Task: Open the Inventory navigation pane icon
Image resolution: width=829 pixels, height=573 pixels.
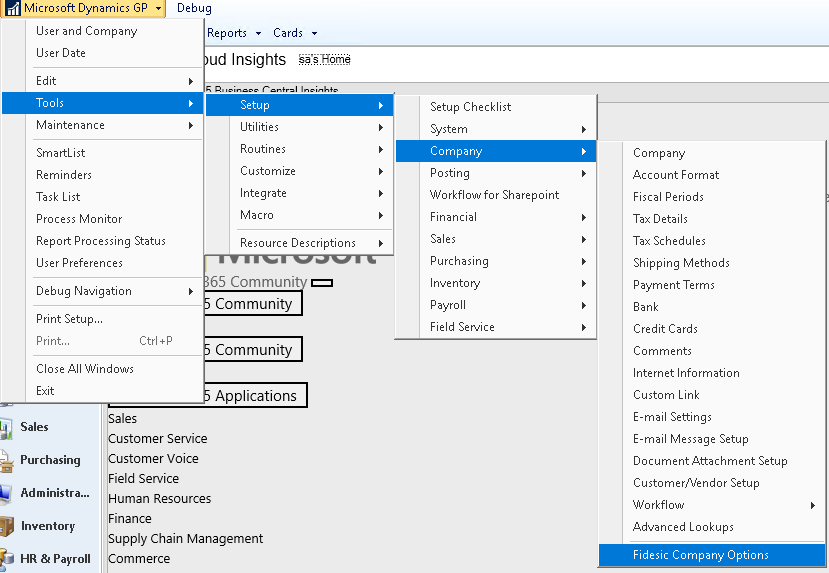Action: click(6, 526)
